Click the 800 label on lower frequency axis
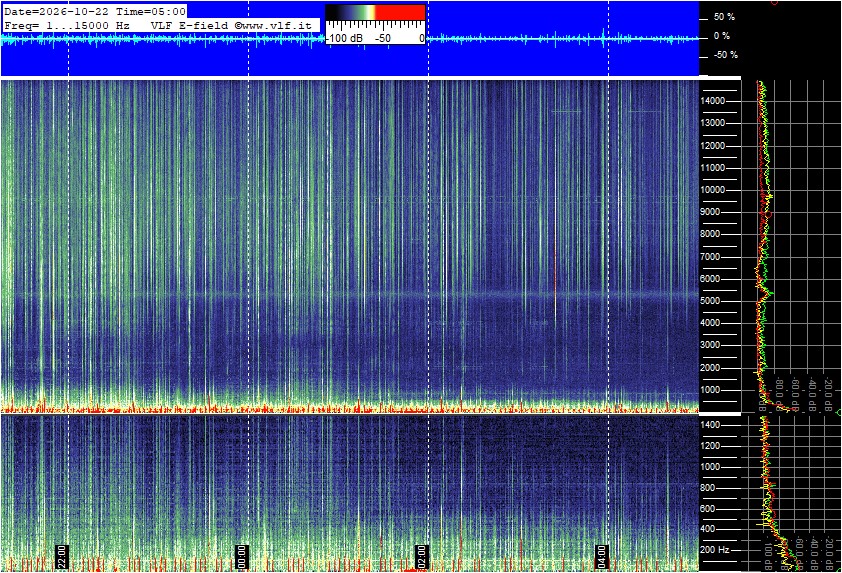Screen dimensions: 842x573 (708, 488)
